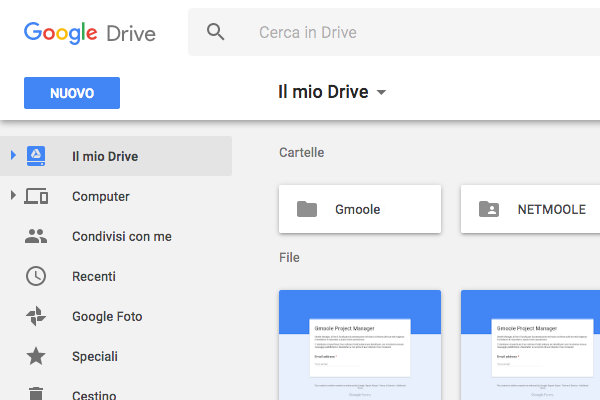Click the Google Drive logo

[90, 32]
